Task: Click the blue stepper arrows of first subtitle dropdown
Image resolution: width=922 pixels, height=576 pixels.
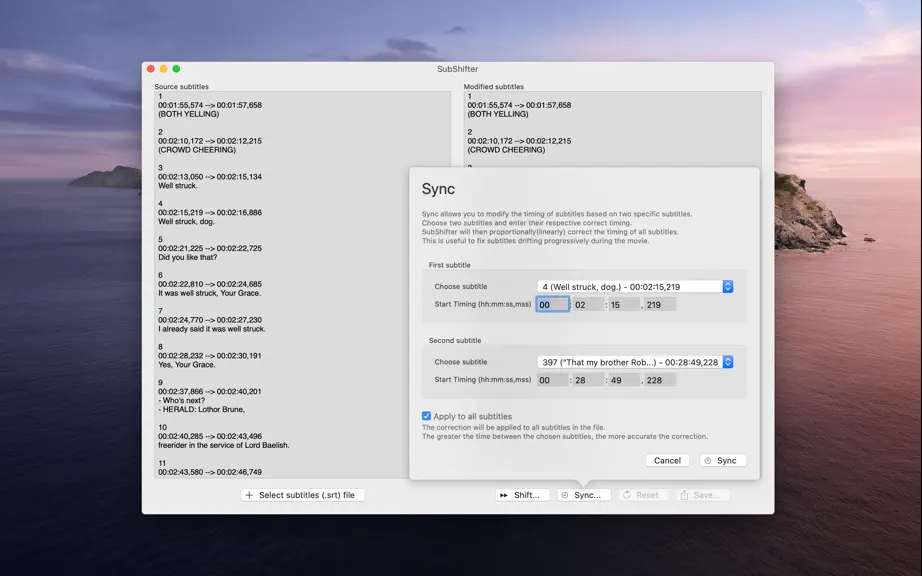Action: tap(728, 287)
